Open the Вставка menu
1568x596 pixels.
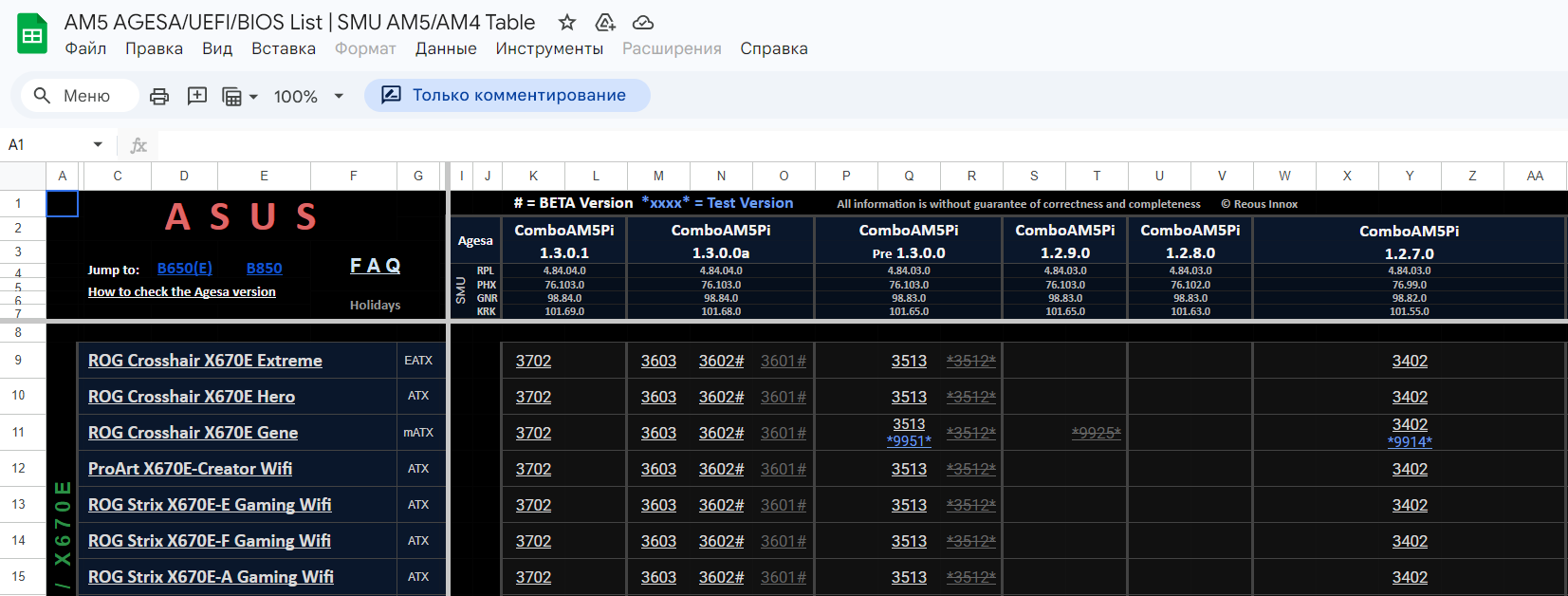coord(284,48)
